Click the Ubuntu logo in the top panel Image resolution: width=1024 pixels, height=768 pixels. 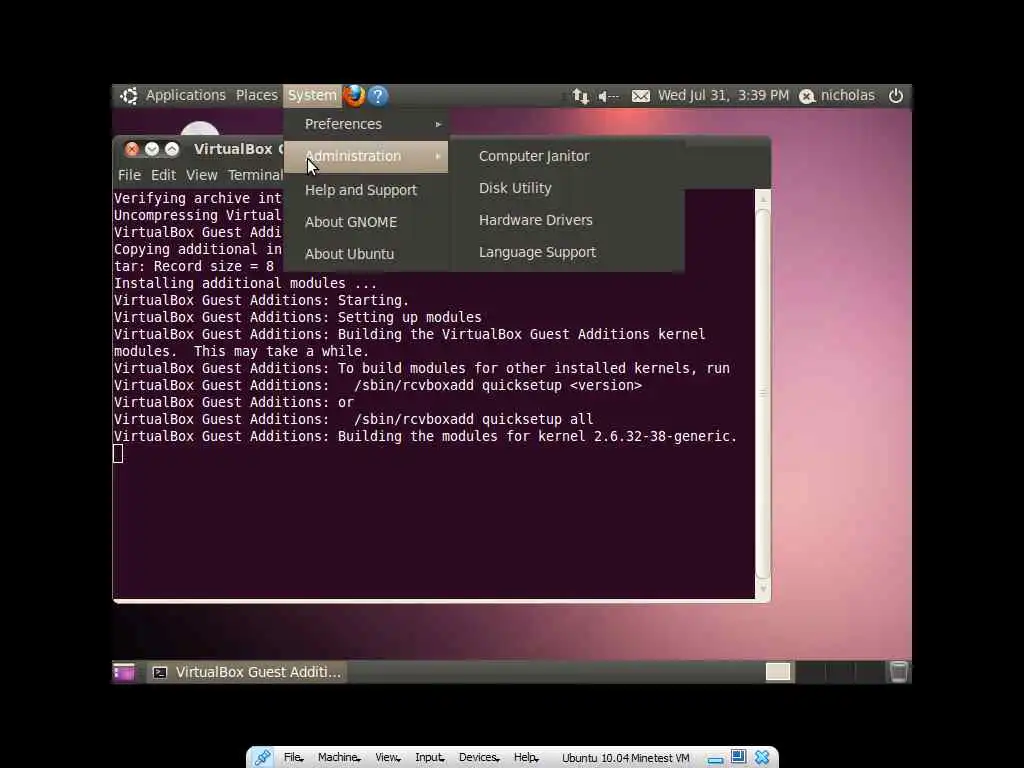click(129, 96)
